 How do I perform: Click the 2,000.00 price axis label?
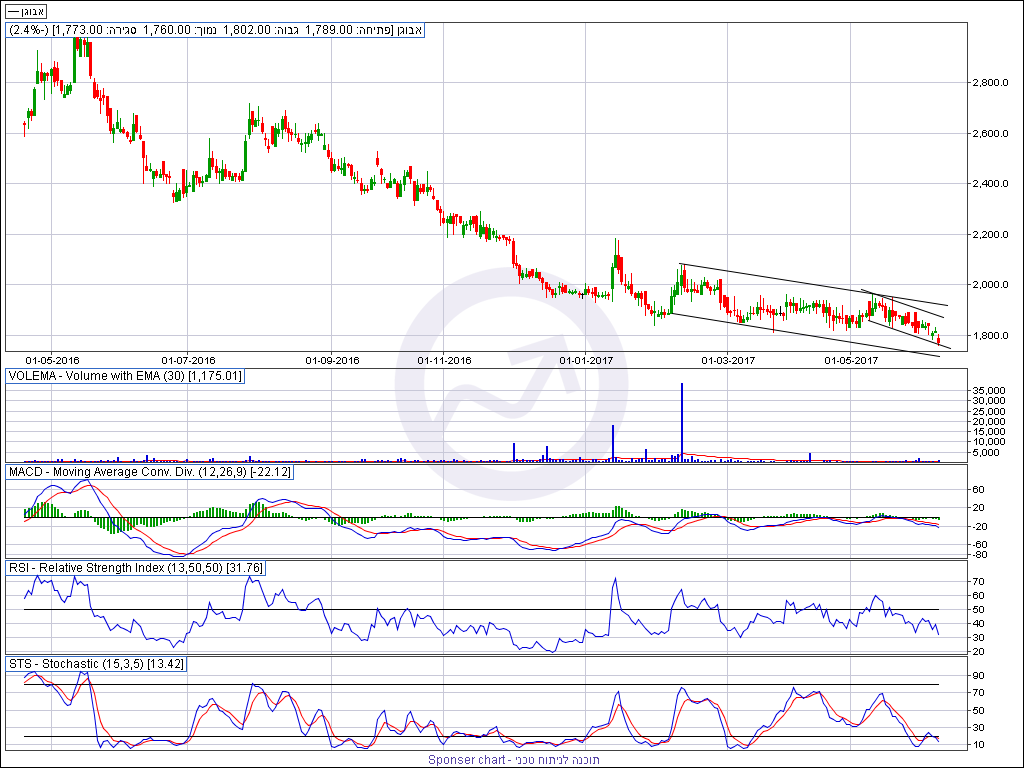pyautogui.click(x=996, y=285)
